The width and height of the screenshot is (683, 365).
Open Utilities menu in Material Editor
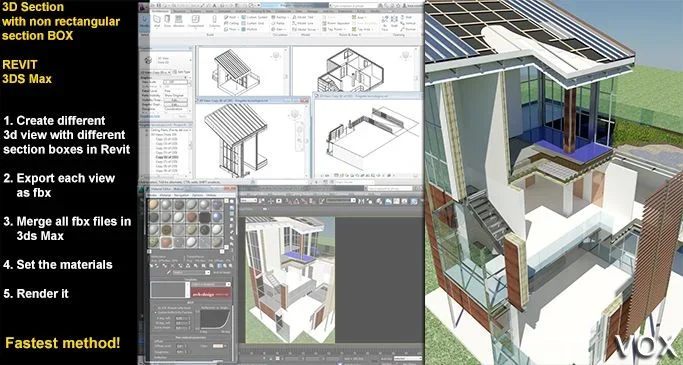click(x=211, y=195)
